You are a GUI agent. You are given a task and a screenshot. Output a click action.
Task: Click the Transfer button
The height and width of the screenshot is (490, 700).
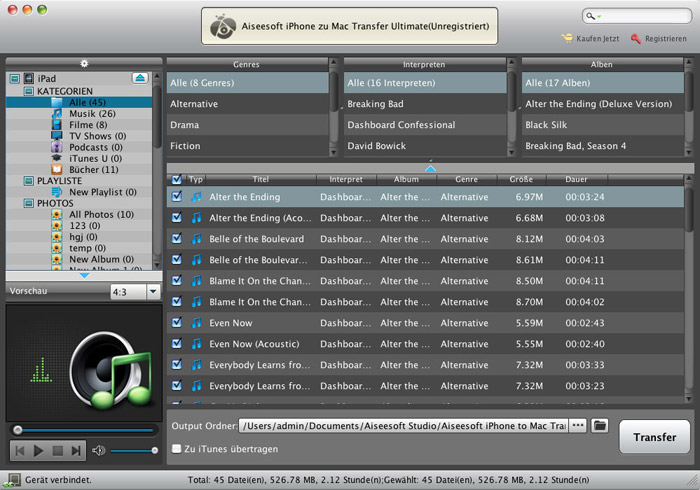pos(654,437)
